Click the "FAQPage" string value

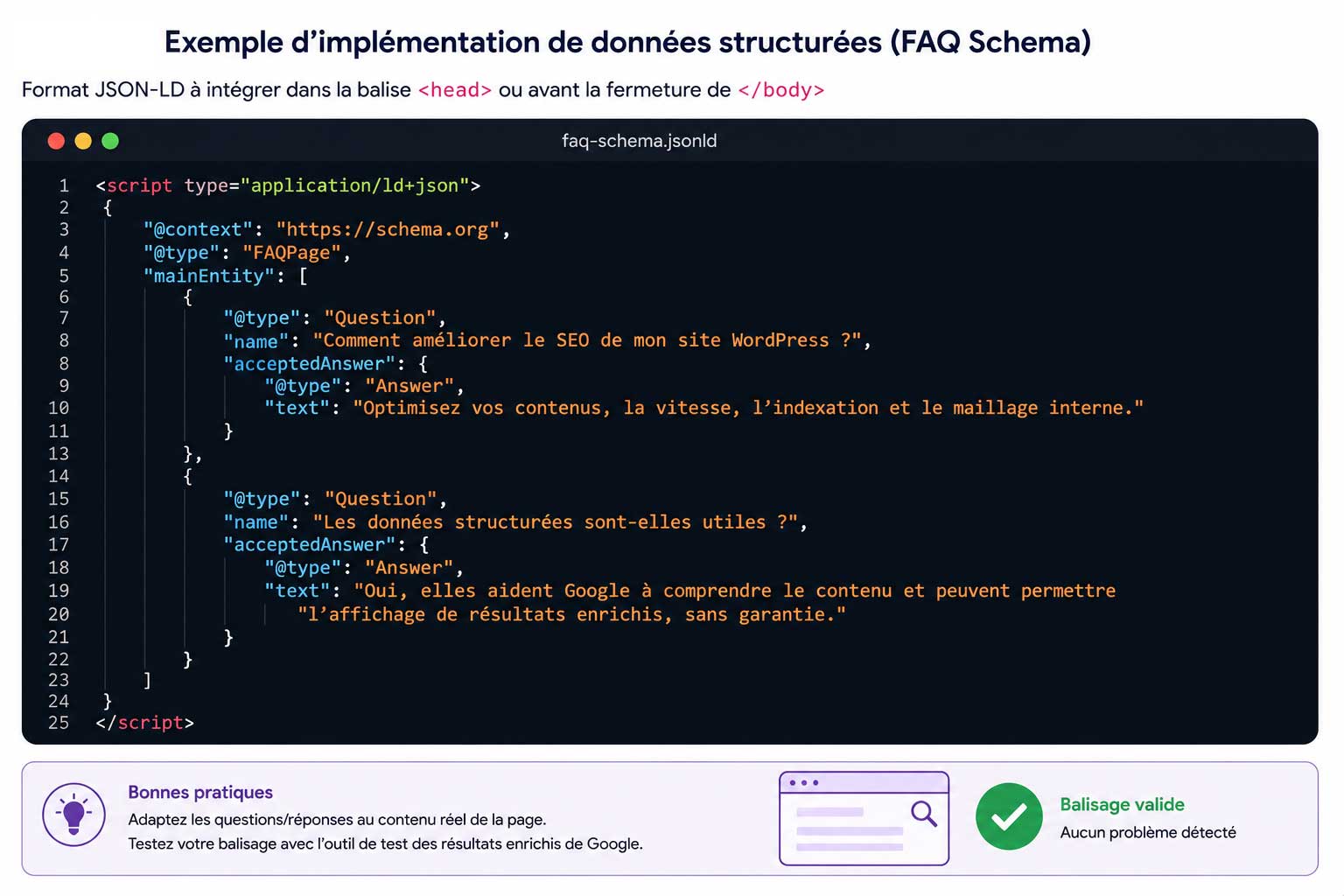(291, 253)
